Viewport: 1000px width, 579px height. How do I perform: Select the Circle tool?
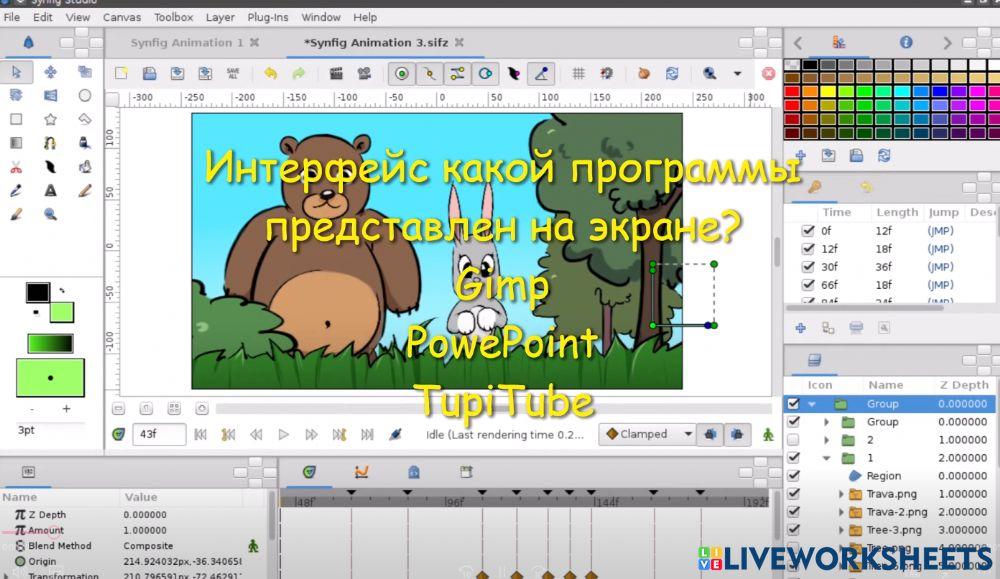(84, 96)
